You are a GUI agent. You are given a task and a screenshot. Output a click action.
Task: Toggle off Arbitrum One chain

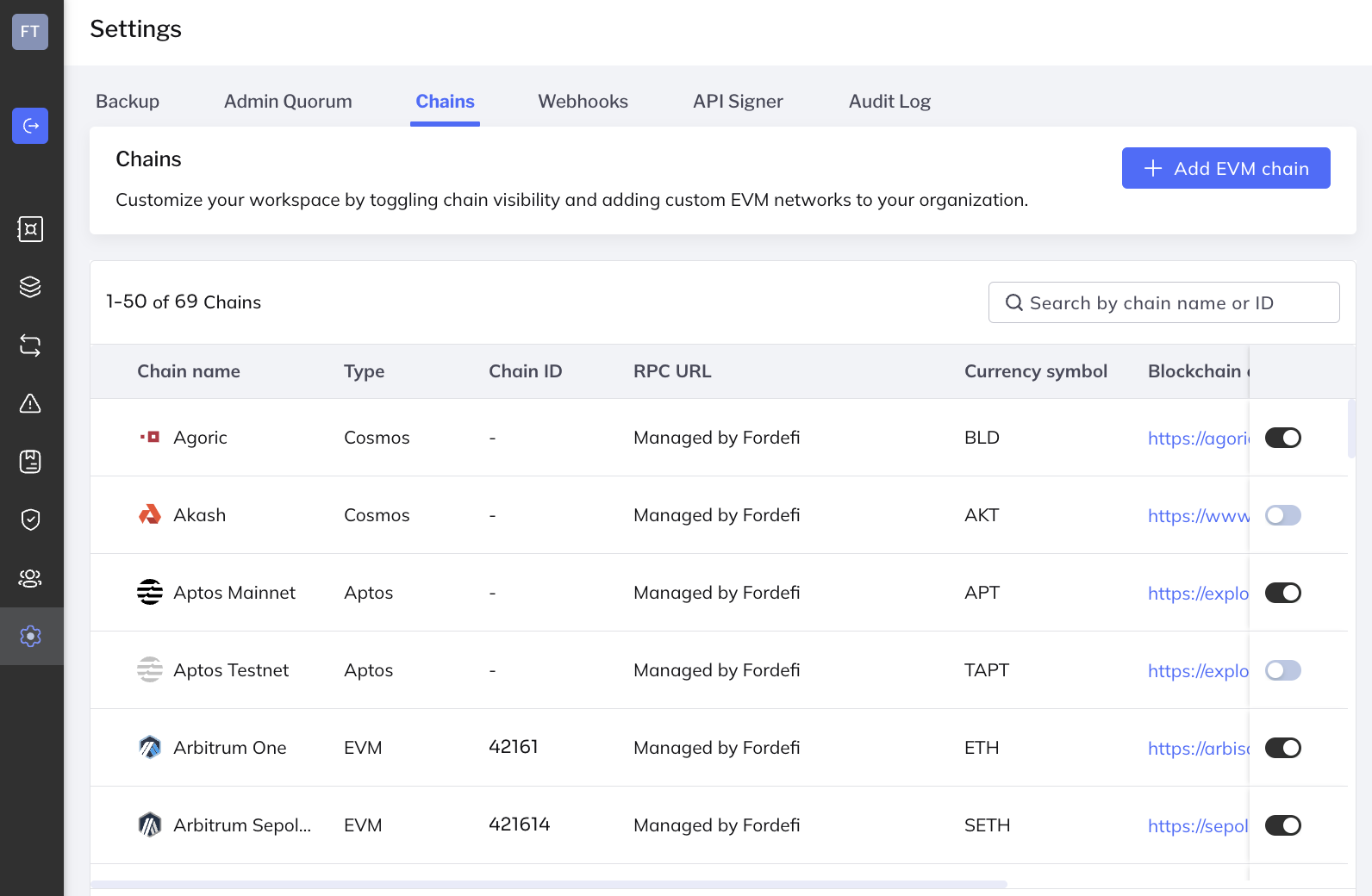(x=1283, y=748)
